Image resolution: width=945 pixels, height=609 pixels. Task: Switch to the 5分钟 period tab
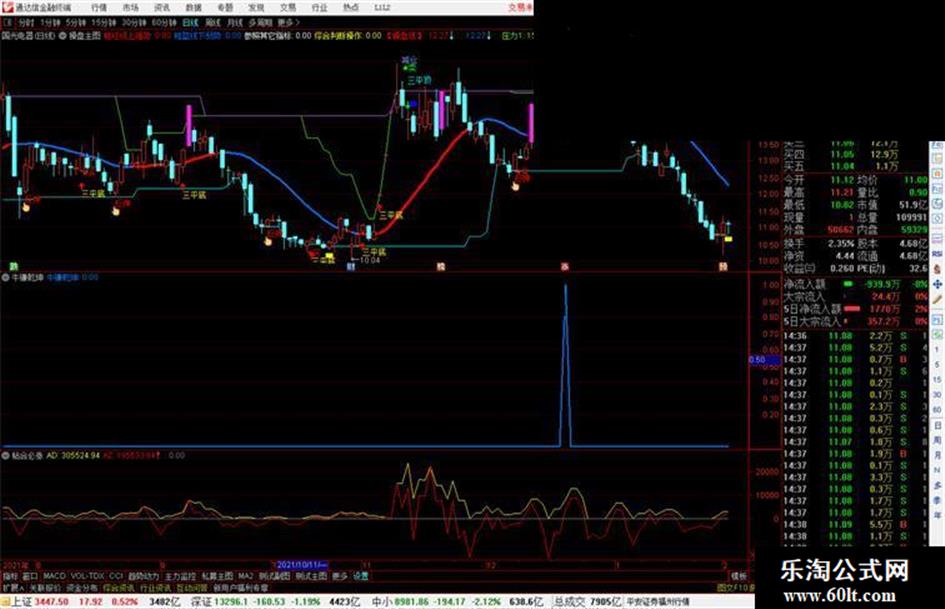(76, 22)
